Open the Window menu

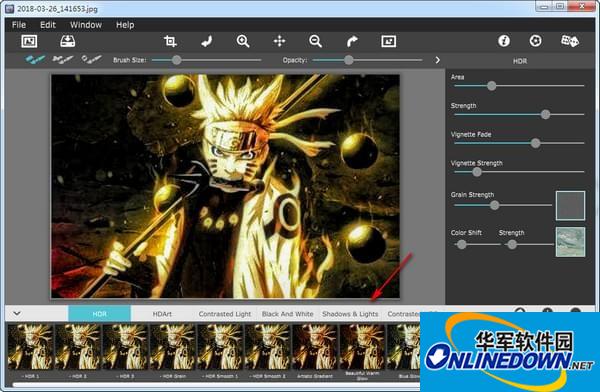(x=86, y=25)
